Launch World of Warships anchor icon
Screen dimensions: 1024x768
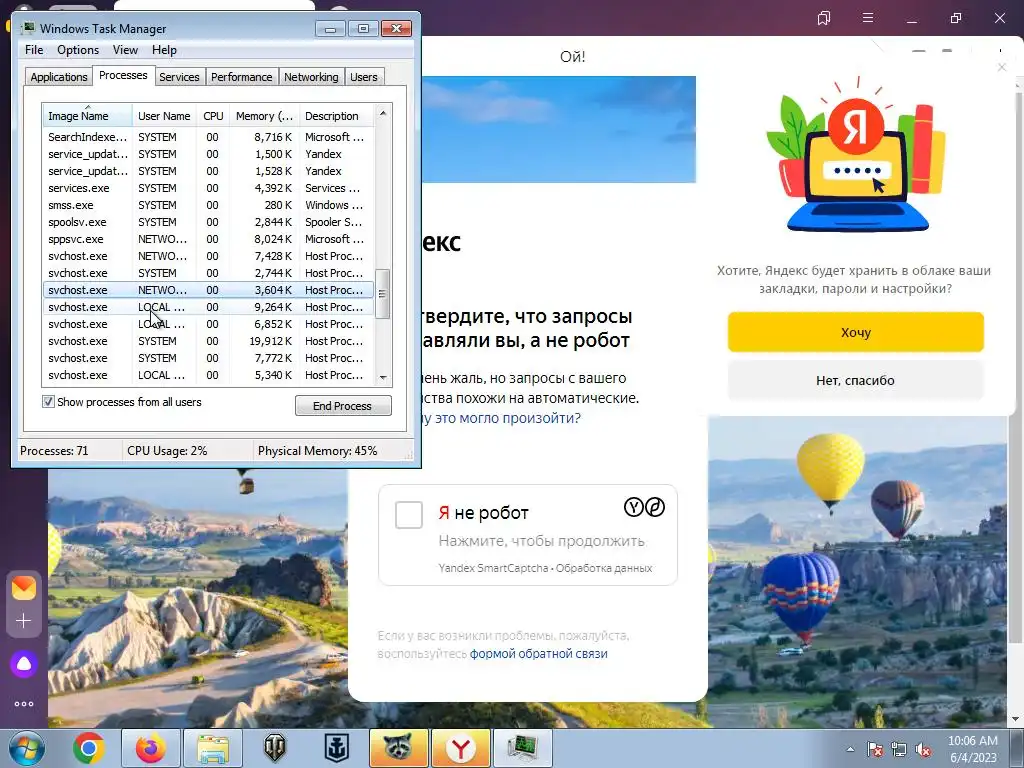click(336, 748)
